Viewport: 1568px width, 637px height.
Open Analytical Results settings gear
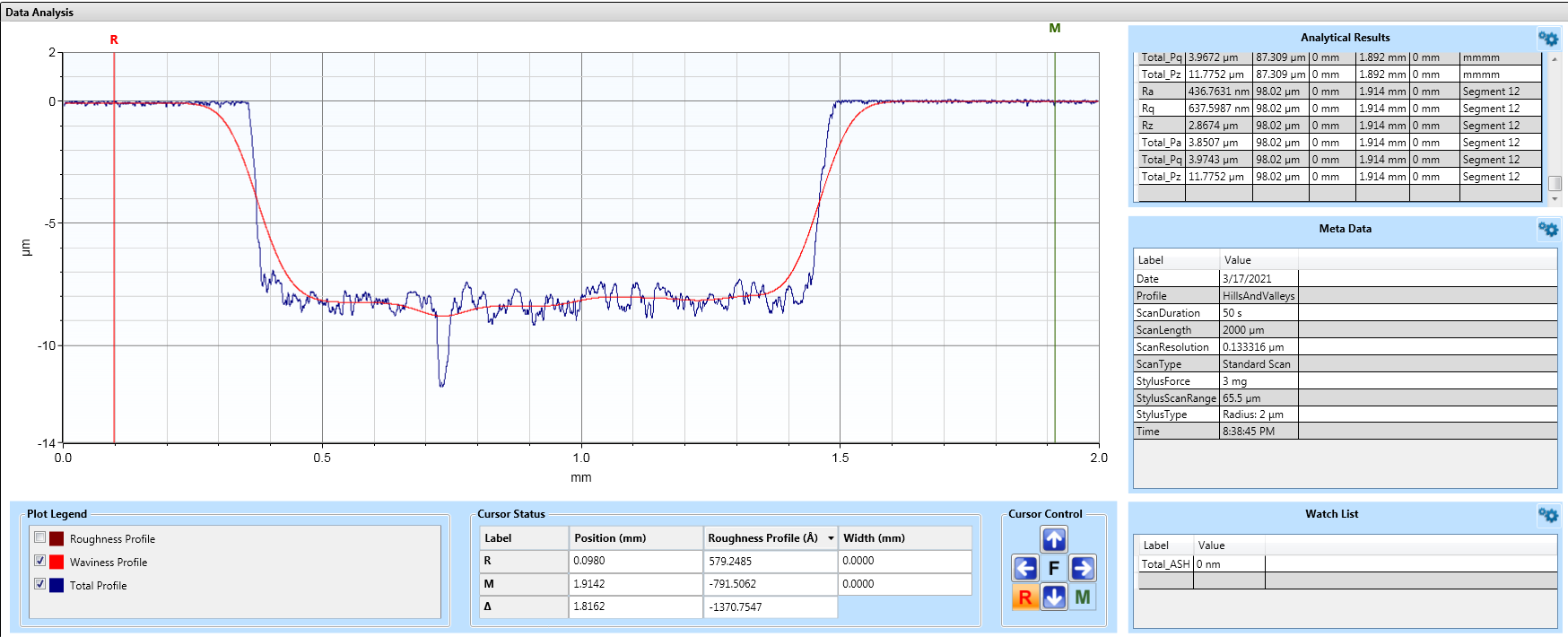point(1547,39)
